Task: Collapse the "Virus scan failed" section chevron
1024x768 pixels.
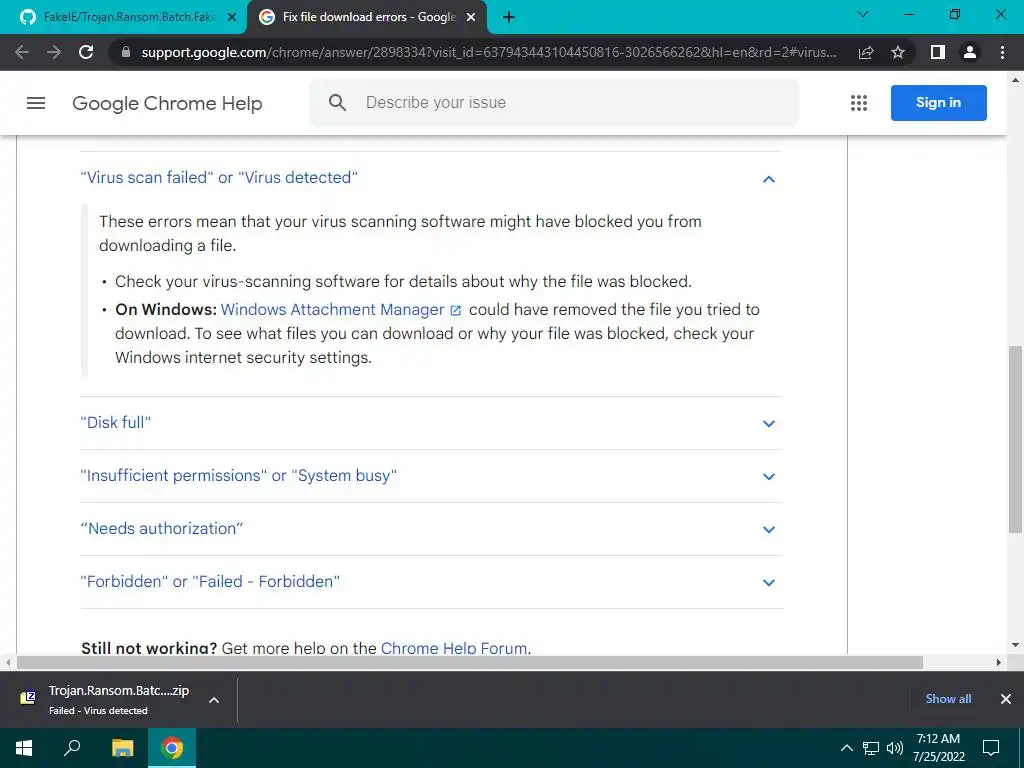Action: [769, 178]
